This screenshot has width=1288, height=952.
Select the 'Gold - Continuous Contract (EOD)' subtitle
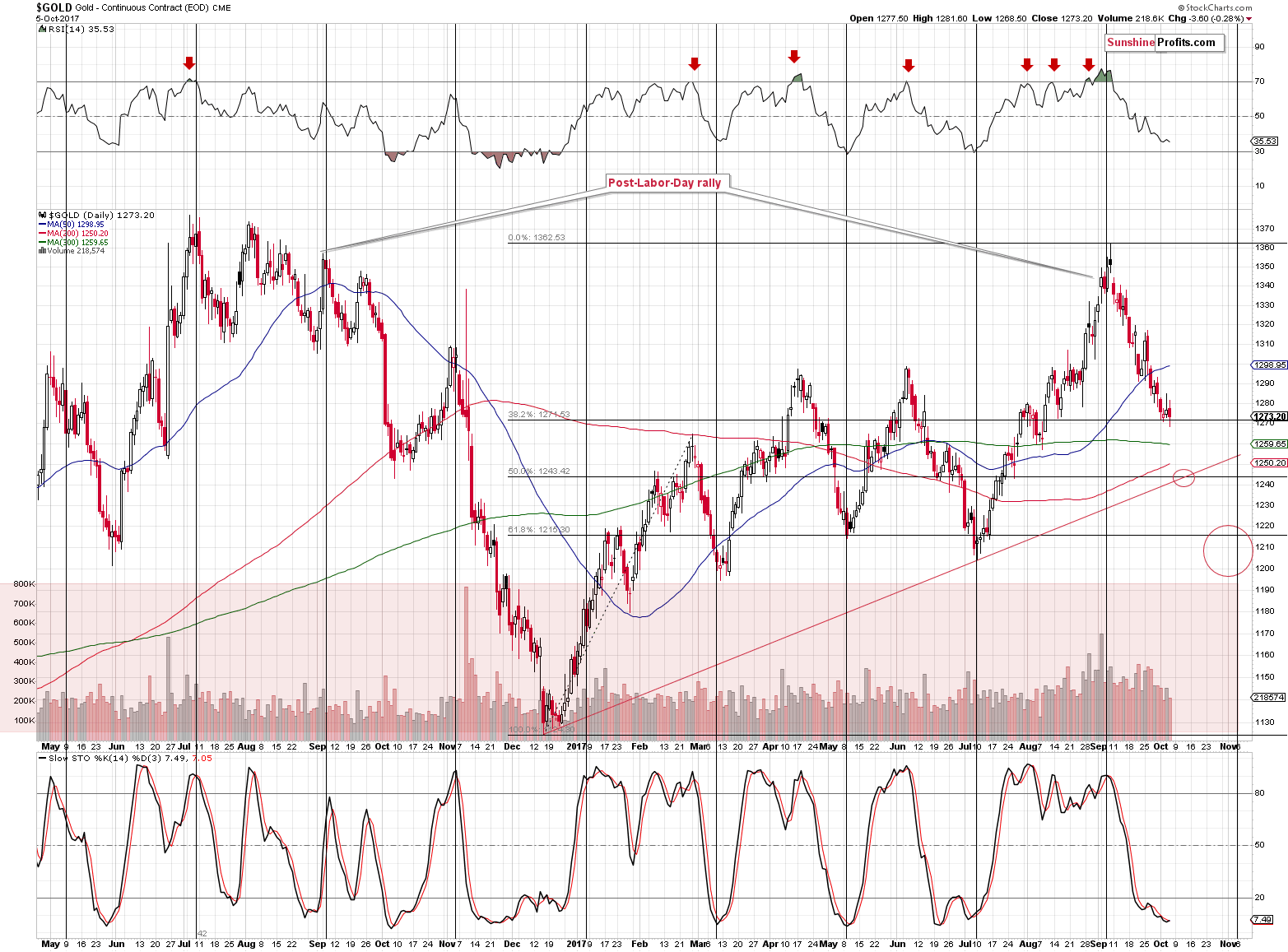142,8
